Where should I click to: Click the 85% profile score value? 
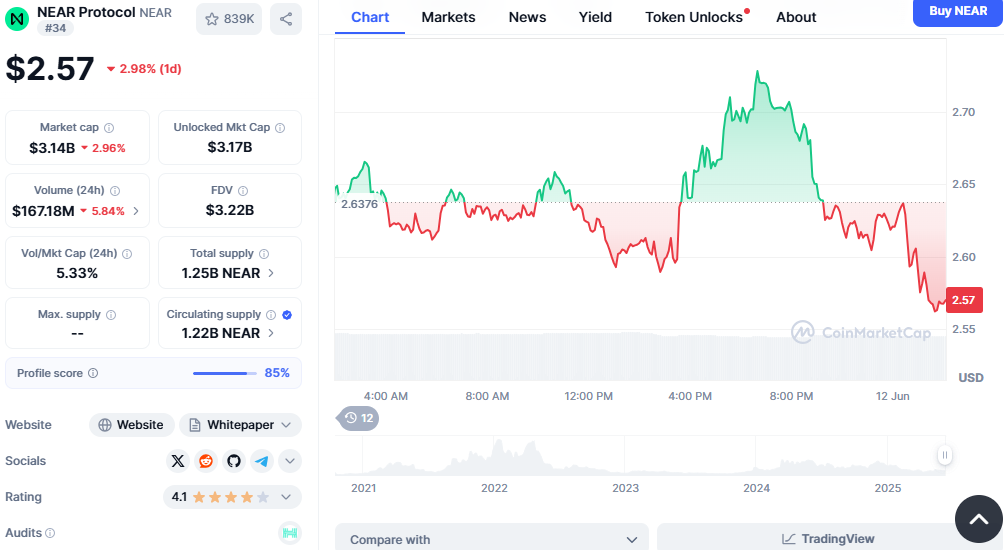[277, 373]
